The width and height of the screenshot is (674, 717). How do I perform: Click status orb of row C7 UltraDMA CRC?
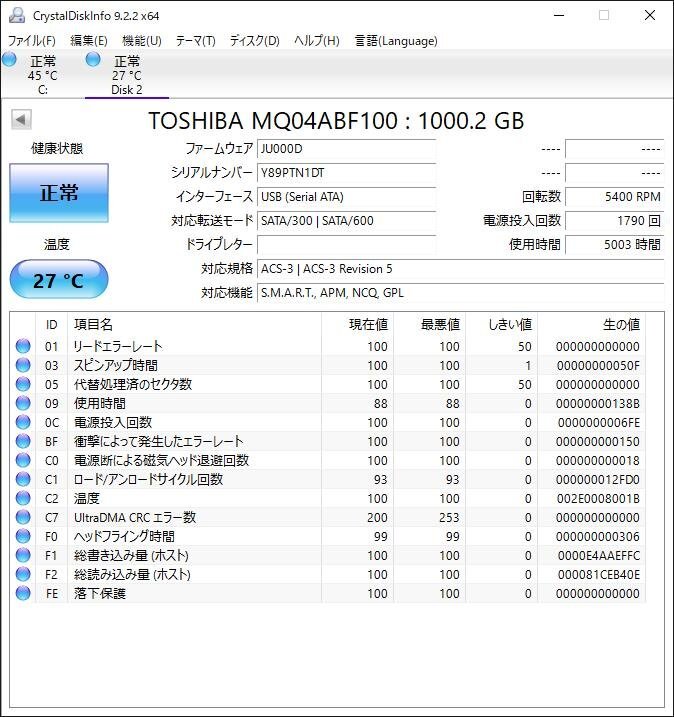coord(23,517)
